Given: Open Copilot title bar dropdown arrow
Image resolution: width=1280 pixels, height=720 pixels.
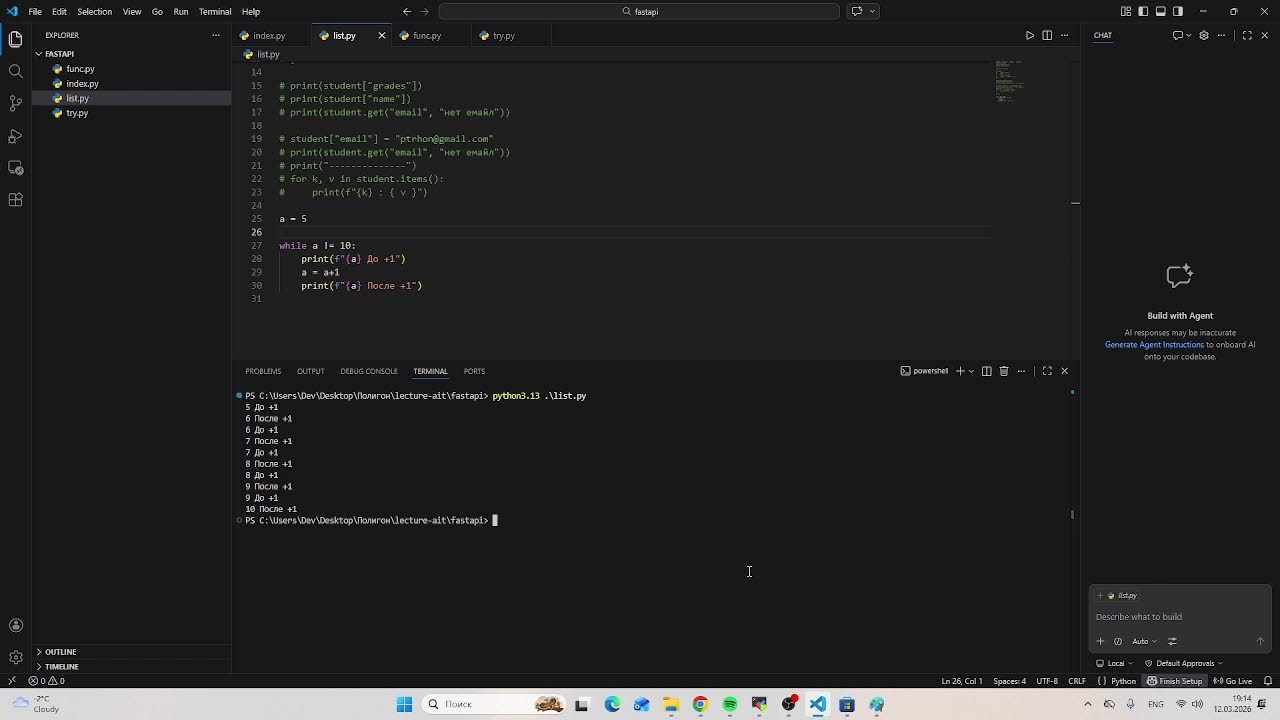Looking at the screenshot, I should [x=873, y=11].
